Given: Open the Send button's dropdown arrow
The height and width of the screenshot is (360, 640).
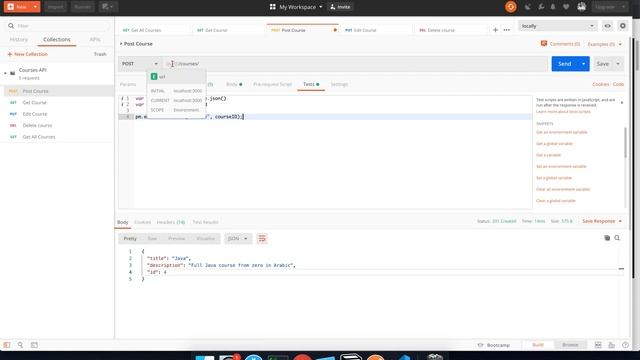Looking at the screenshot, I should (x=584, y=64).
